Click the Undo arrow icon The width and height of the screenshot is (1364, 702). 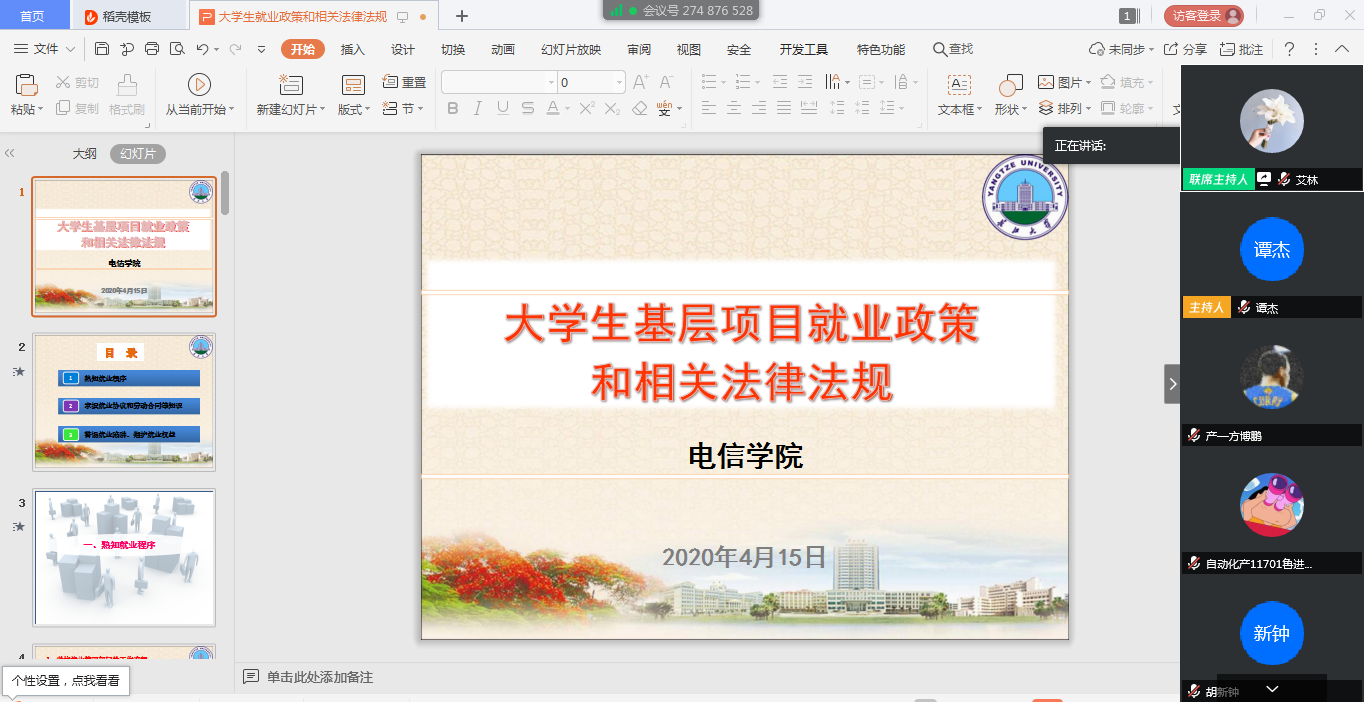click(x=202, y=49)
